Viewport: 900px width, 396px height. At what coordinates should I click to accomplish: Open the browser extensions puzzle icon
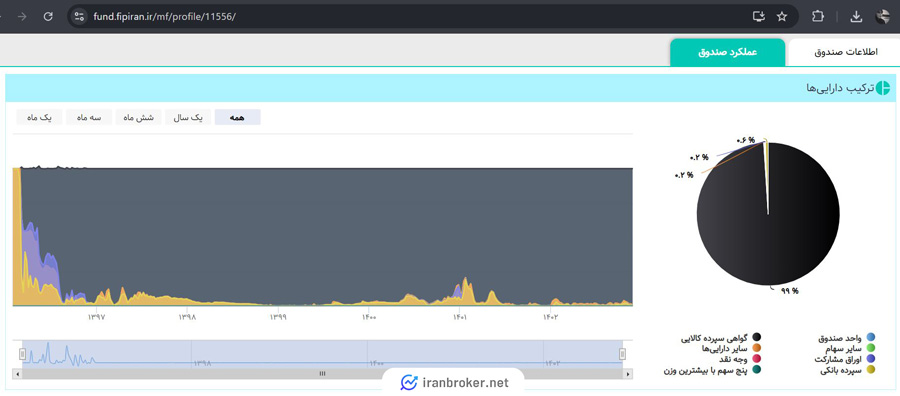click(817, 17)
